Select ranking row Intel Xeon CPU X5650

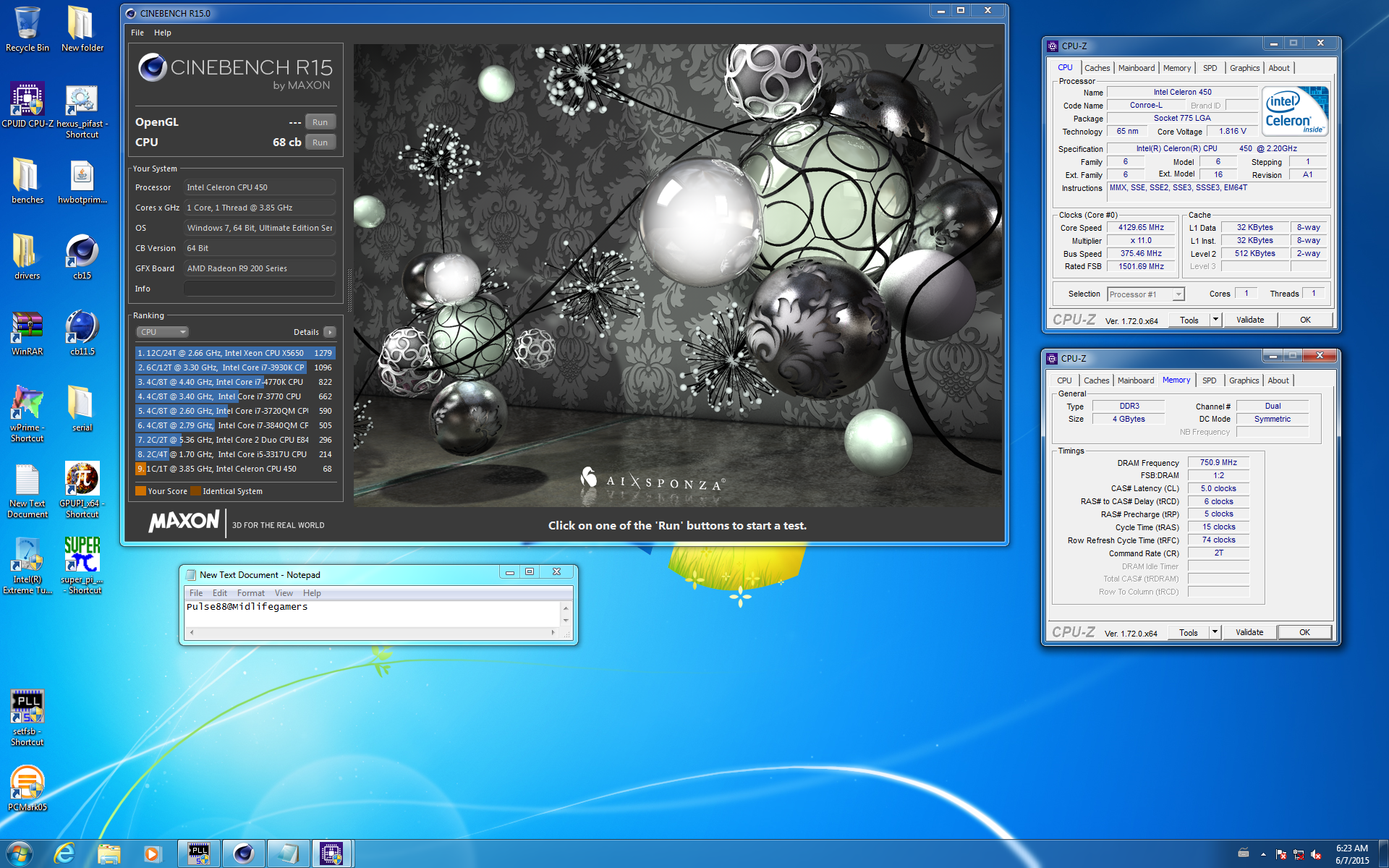[235, 353]
